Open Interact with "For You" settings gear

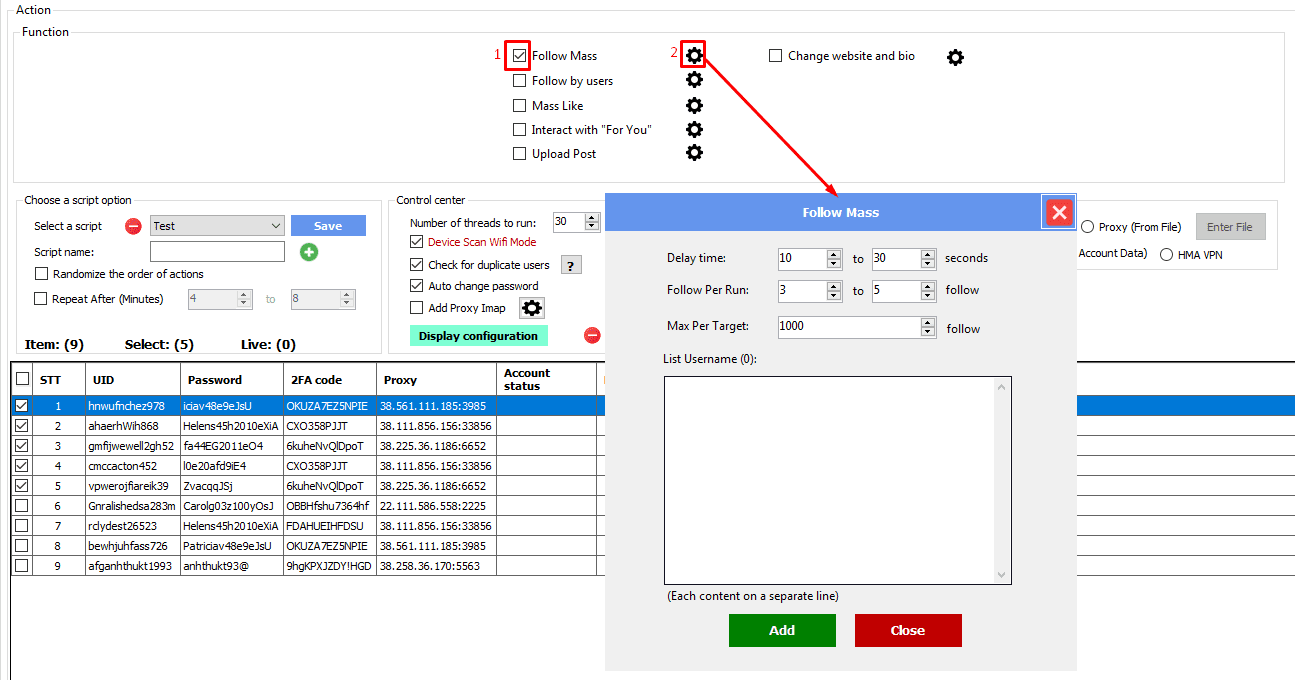[x=694, y=129]
